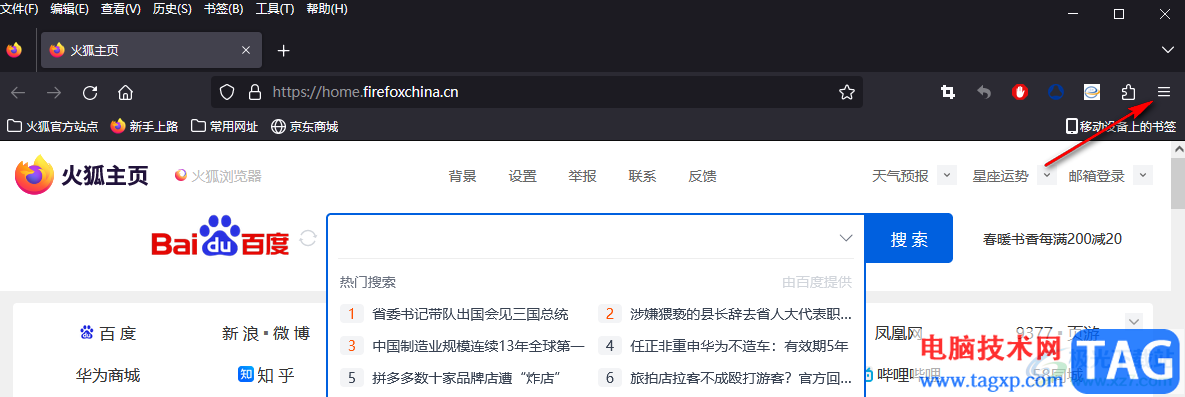The height and width of the screenshot is (397, 1185).
Task: Click the pinned Firefox icon left of tabs
Action: pos(14,51)
